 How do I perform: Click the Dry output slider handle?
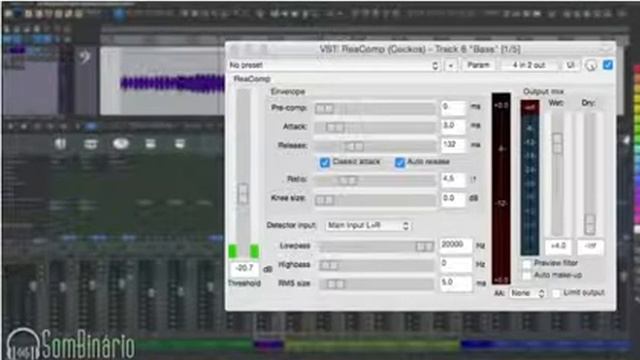[x=590, y=224]
